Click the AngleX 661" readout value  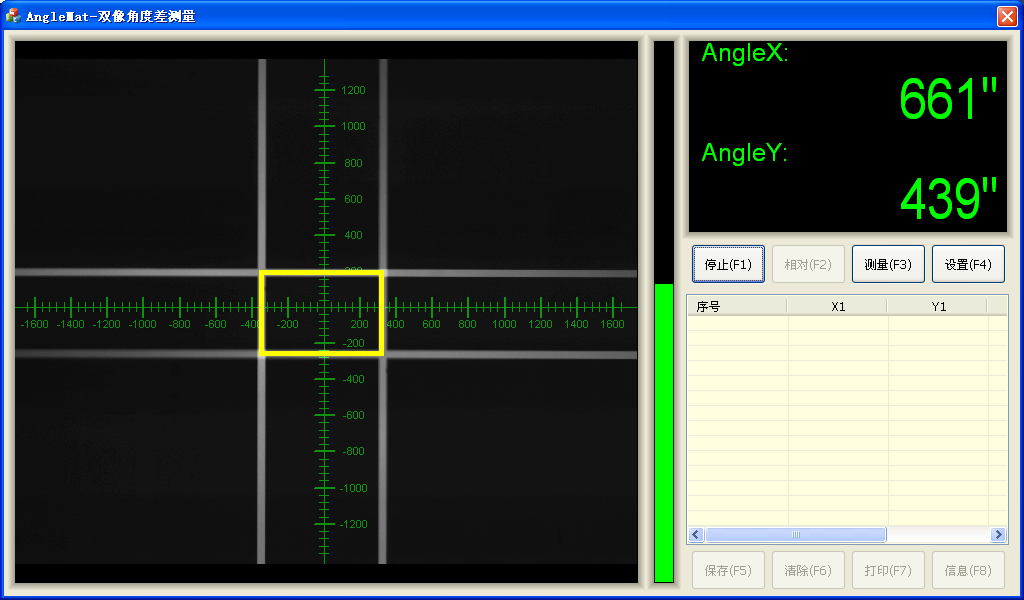point(947,99)
